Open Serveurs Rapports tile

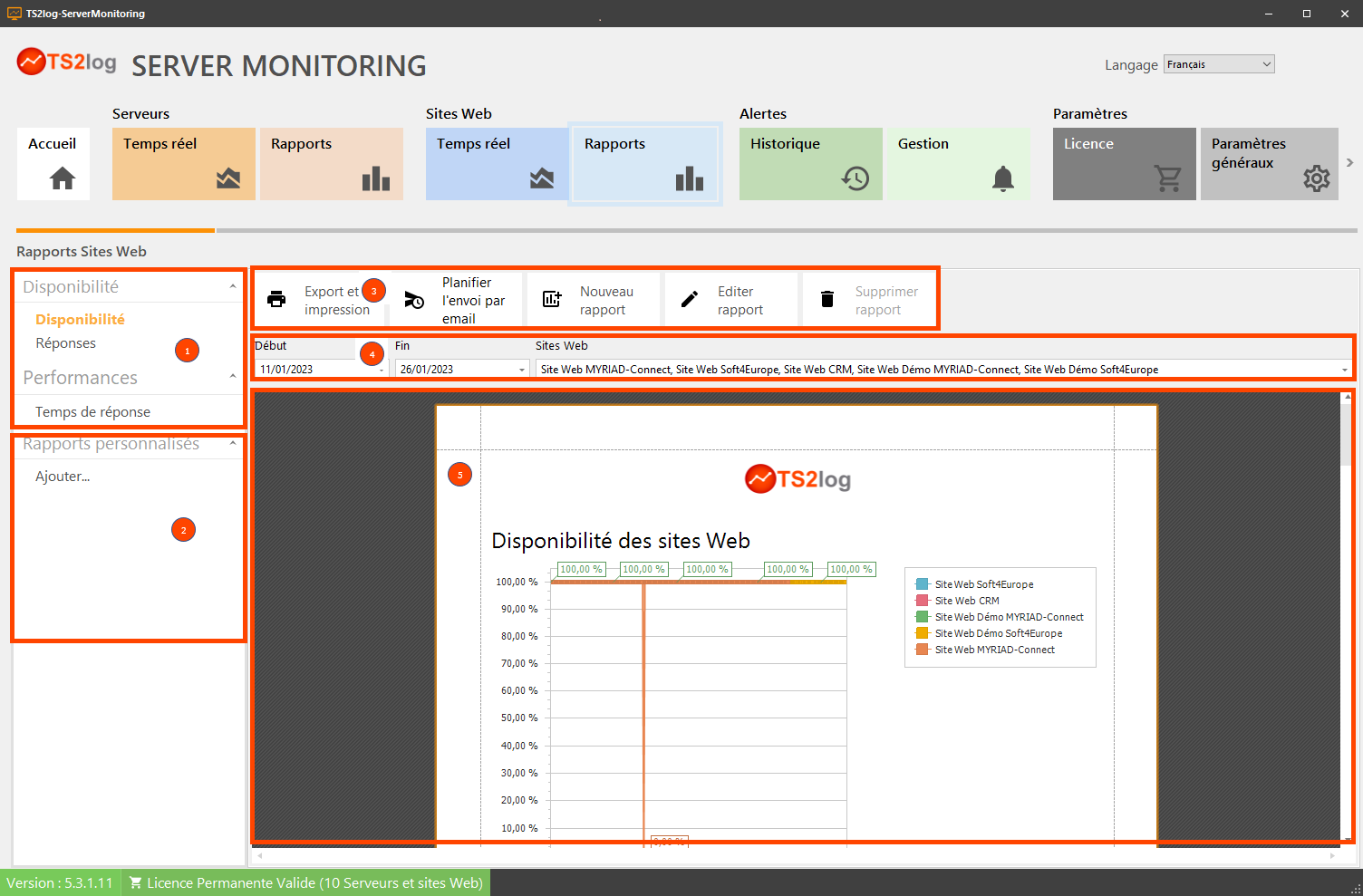(x=332, y=164)
